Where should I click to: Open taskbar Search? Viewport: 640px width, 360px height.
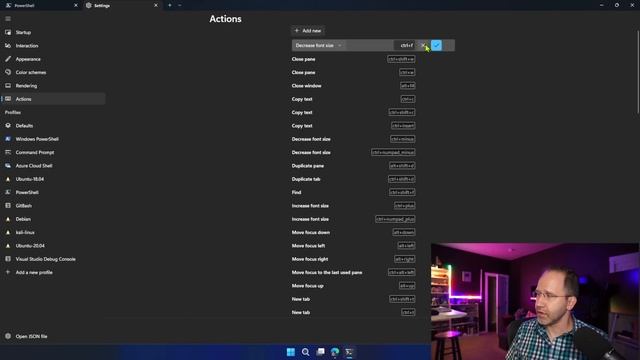pos(305,352)
